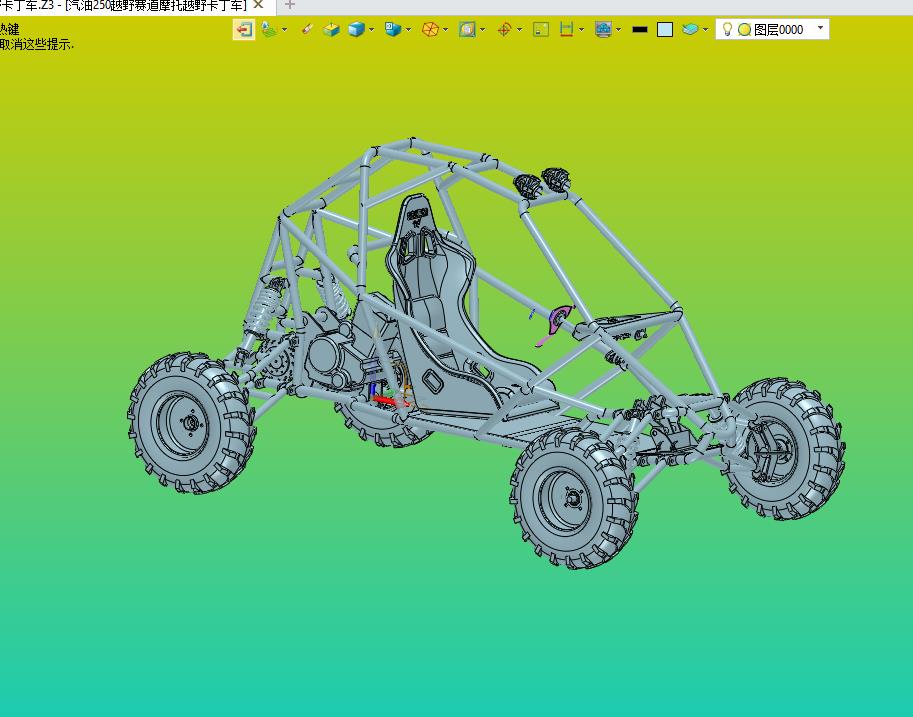The image size is (913, 717).
Task: Close the 越野卡丁车 document tab
Action: point(258,5)
